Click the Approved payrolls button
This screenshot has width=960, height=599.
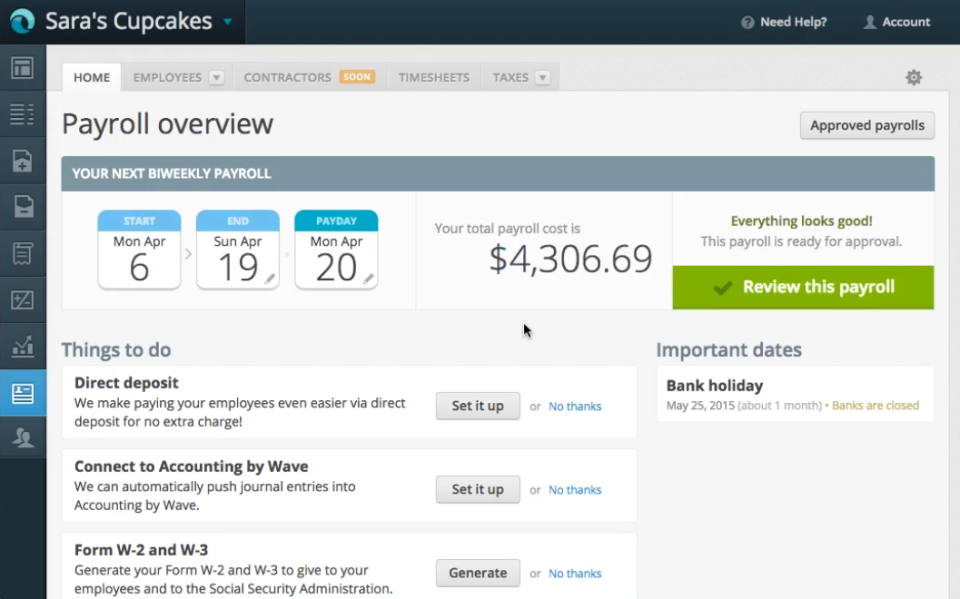tap(867, 126)
